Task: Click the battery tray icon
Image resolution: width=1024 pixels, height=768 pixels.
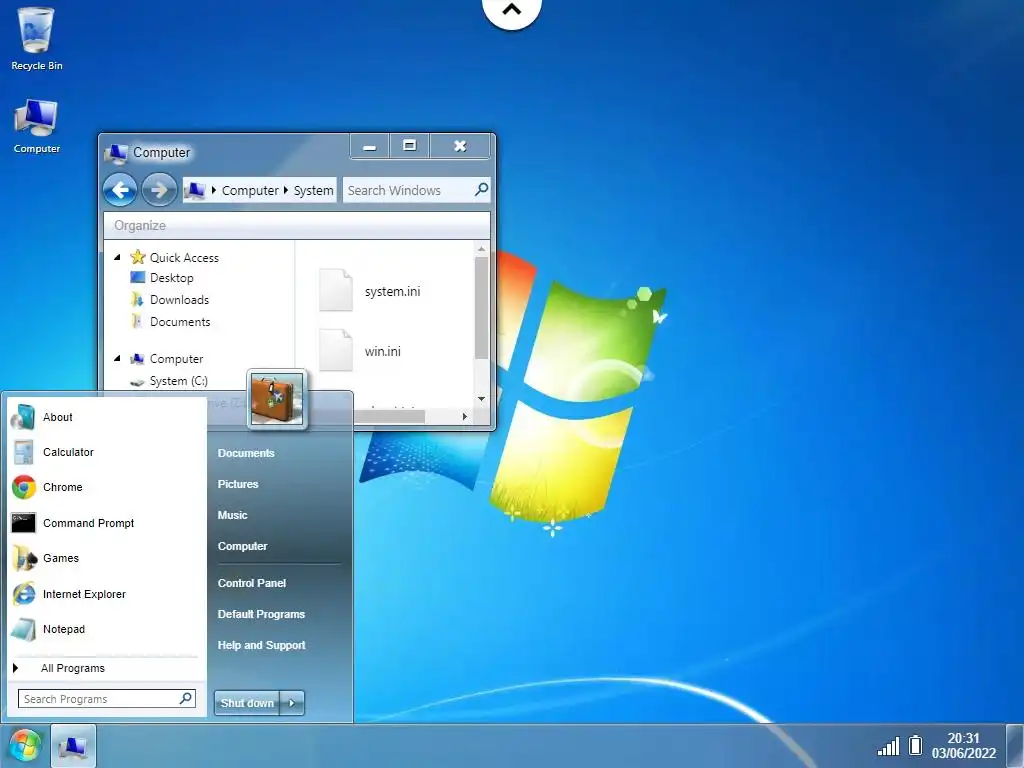Action: pyautogui.click(x=916, y=745)
